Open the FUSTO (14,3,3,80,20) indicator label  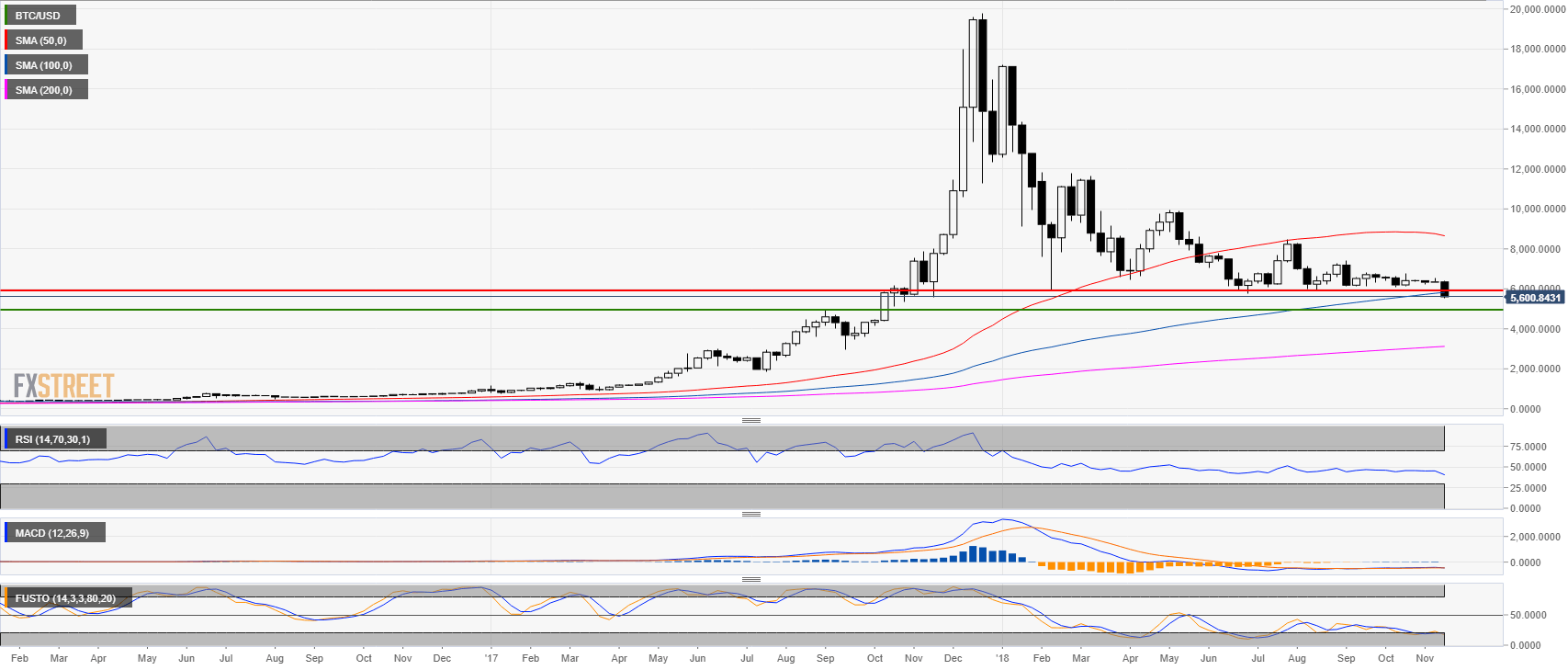(65, 598)
